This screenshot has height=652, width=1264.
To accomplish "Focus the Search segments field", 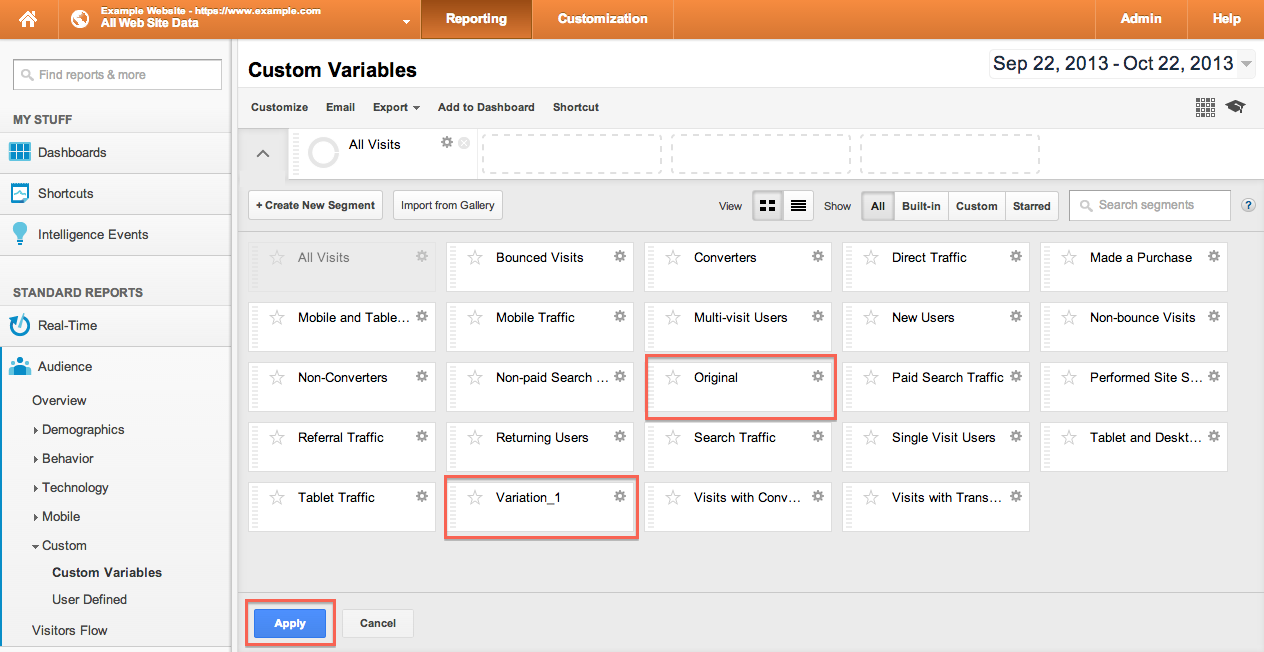I will (x=1150, y=205).
